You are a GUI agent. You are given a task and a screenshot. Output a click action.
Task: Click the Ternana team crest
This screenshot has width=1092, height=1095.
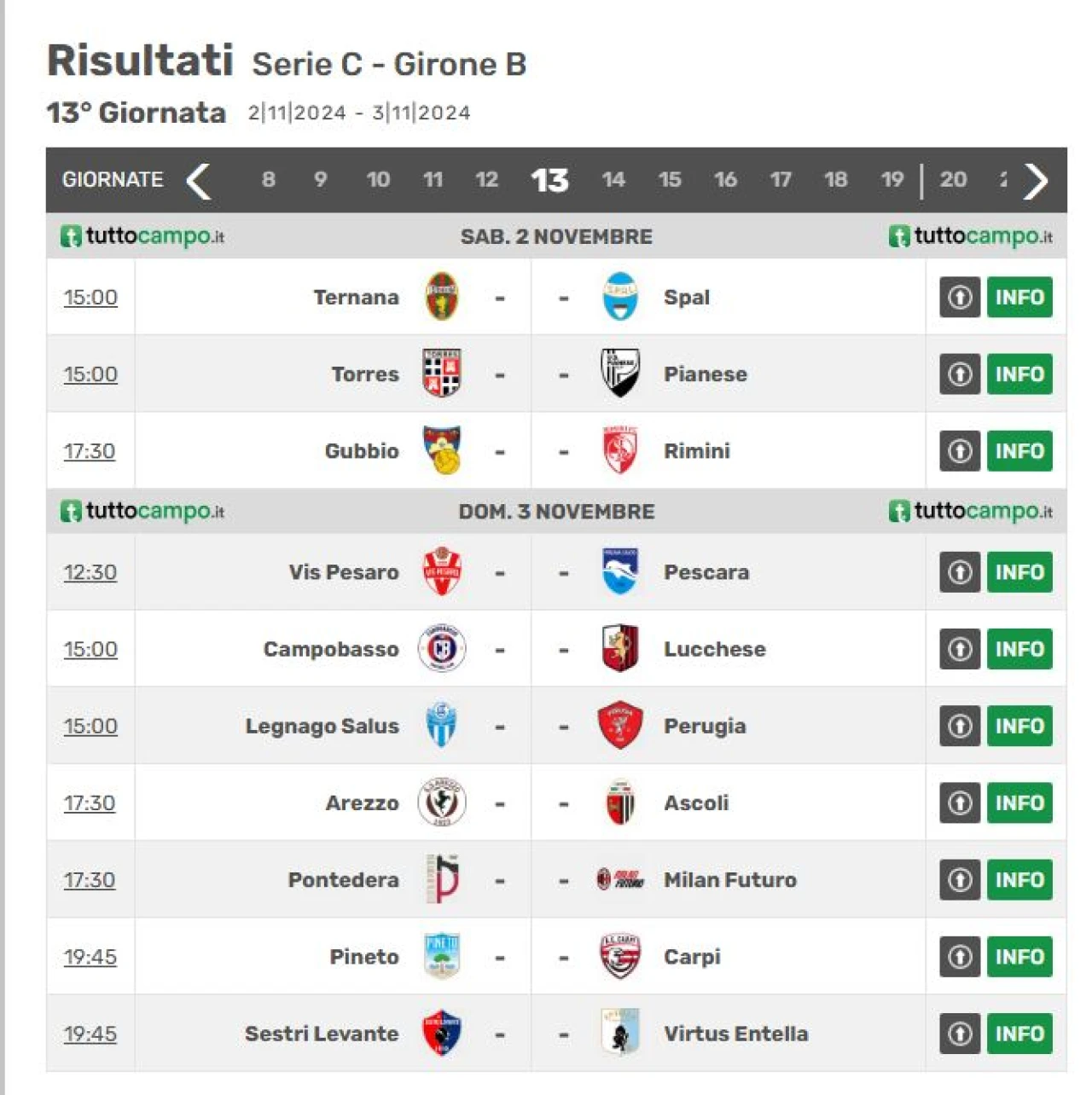coord(442,297)
